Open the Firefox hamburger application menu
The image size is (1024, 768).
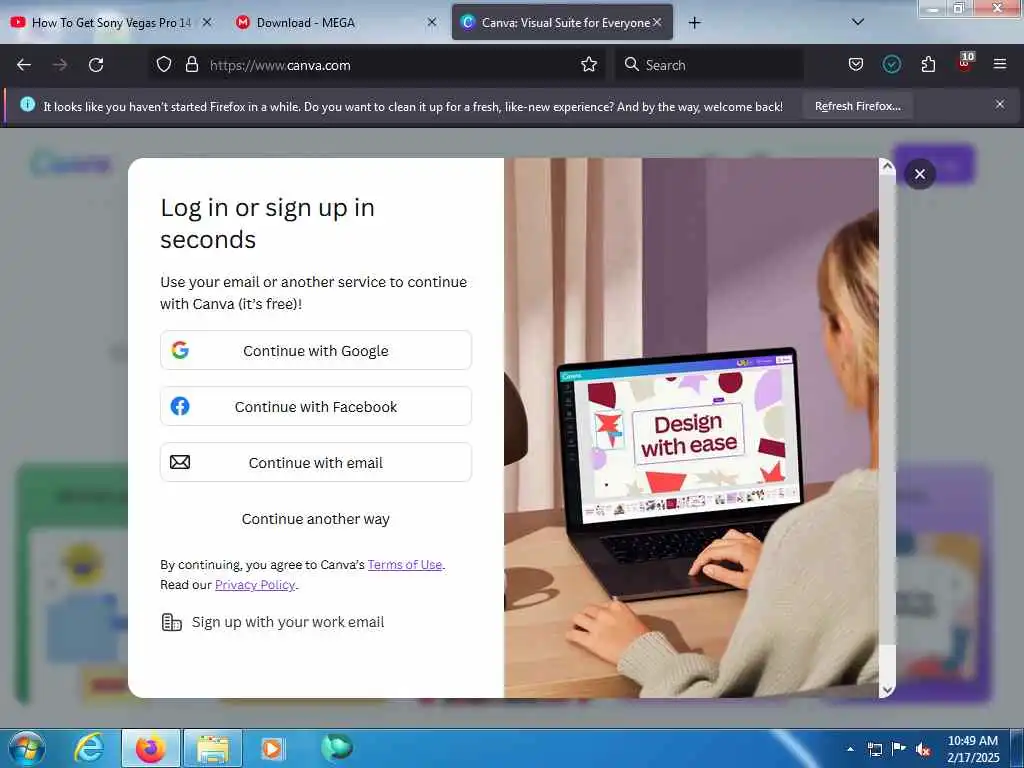coord(1000,64)
